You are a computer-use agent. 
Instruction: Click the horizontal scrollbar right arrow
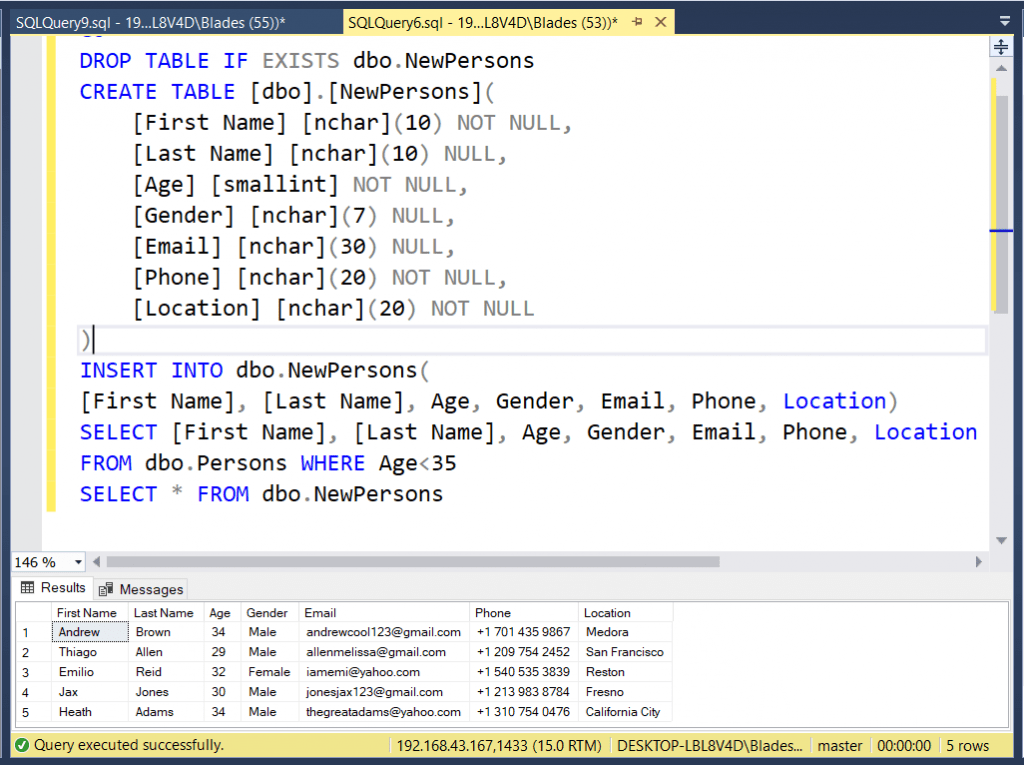981,562
